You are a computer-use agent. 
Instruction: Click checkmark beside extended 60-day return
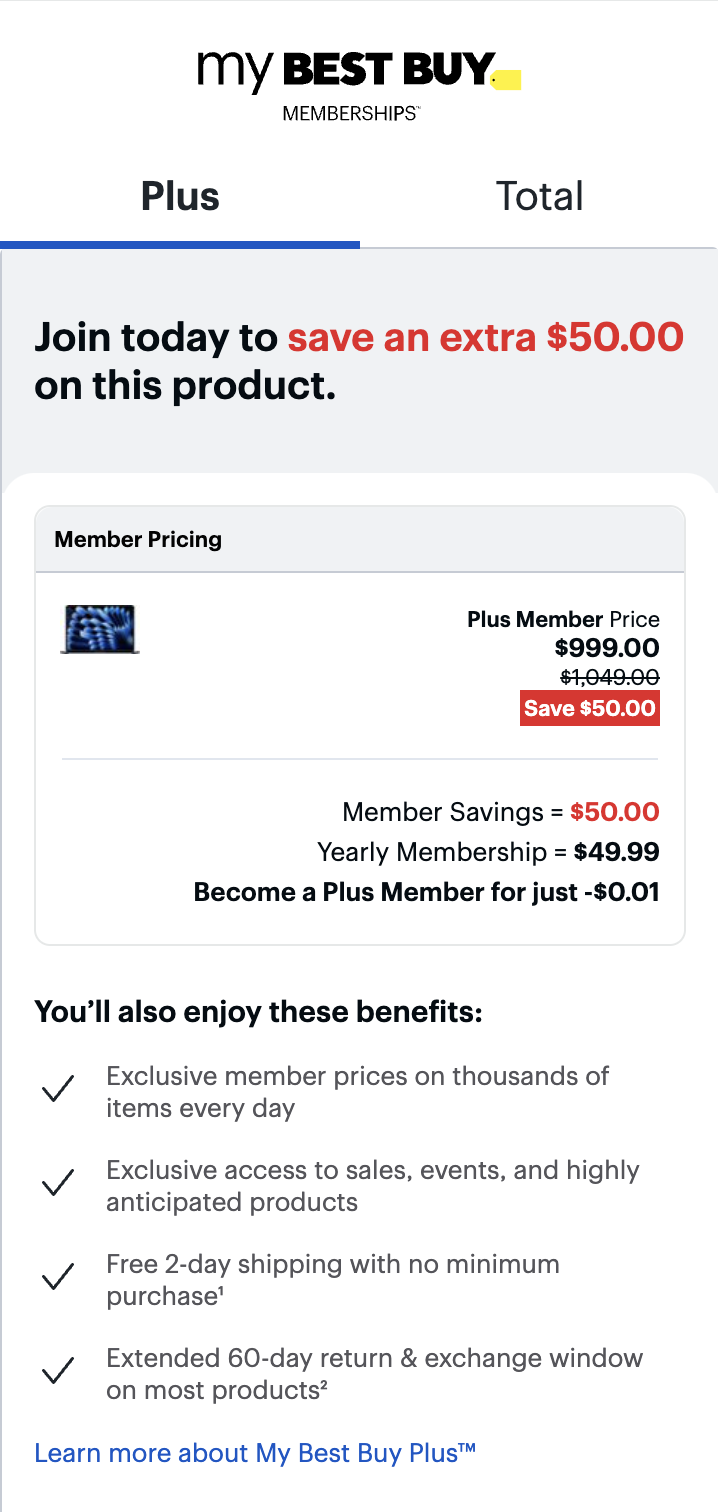coord(60,1372)
